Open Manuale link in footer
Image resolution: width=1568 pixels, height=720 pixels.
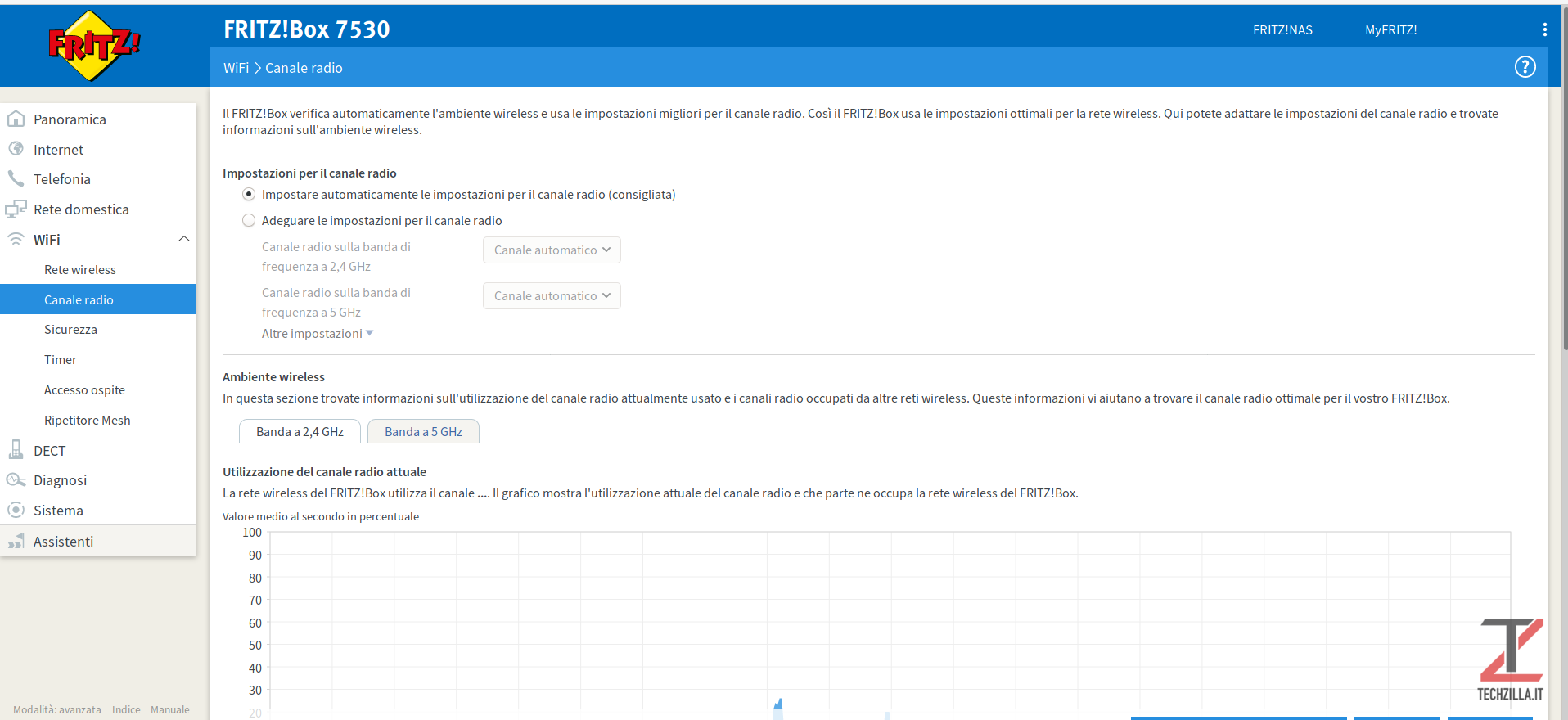(170, 710)
